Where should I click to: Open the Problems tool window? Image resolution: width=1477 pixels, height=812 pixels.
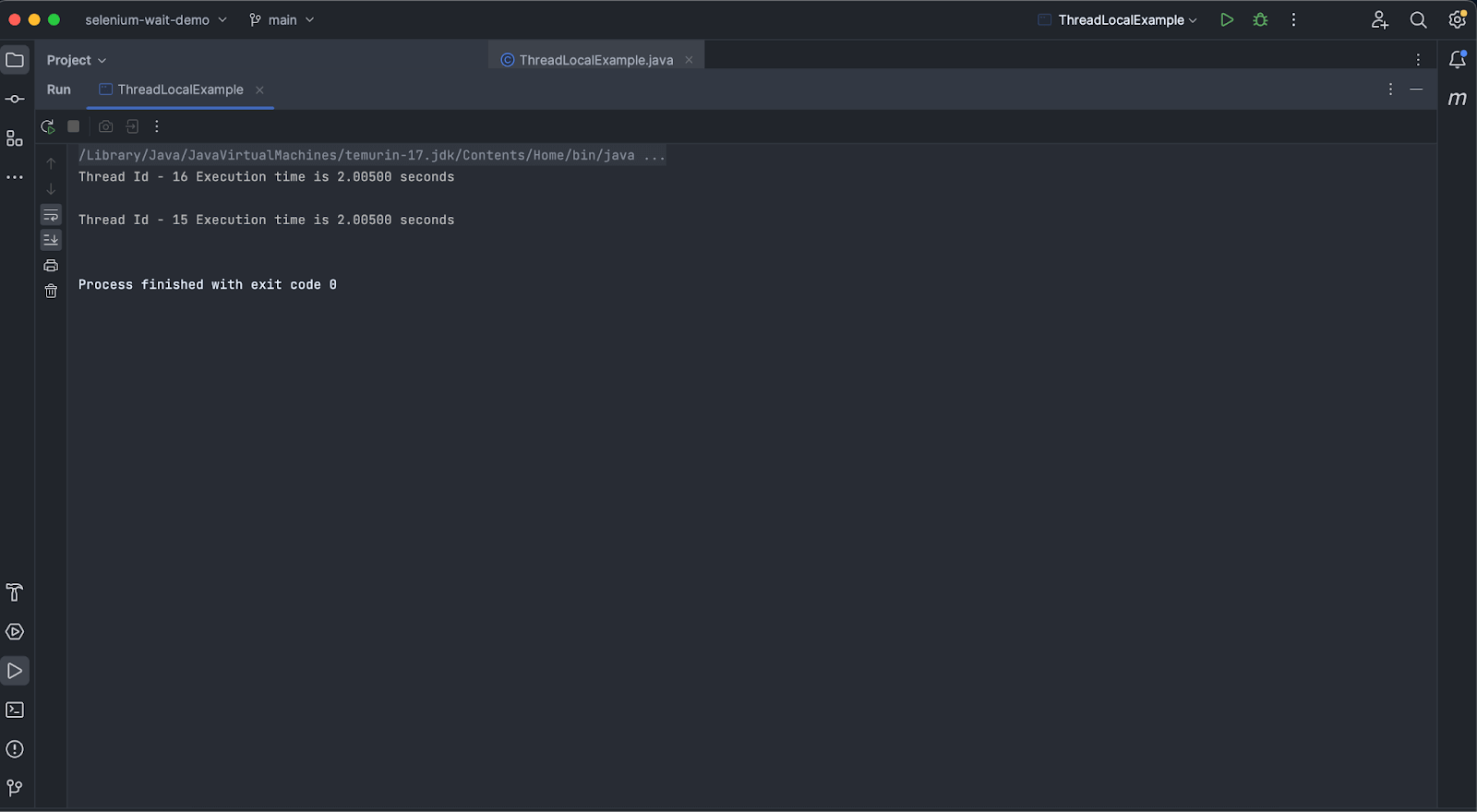tap(15, 749)
